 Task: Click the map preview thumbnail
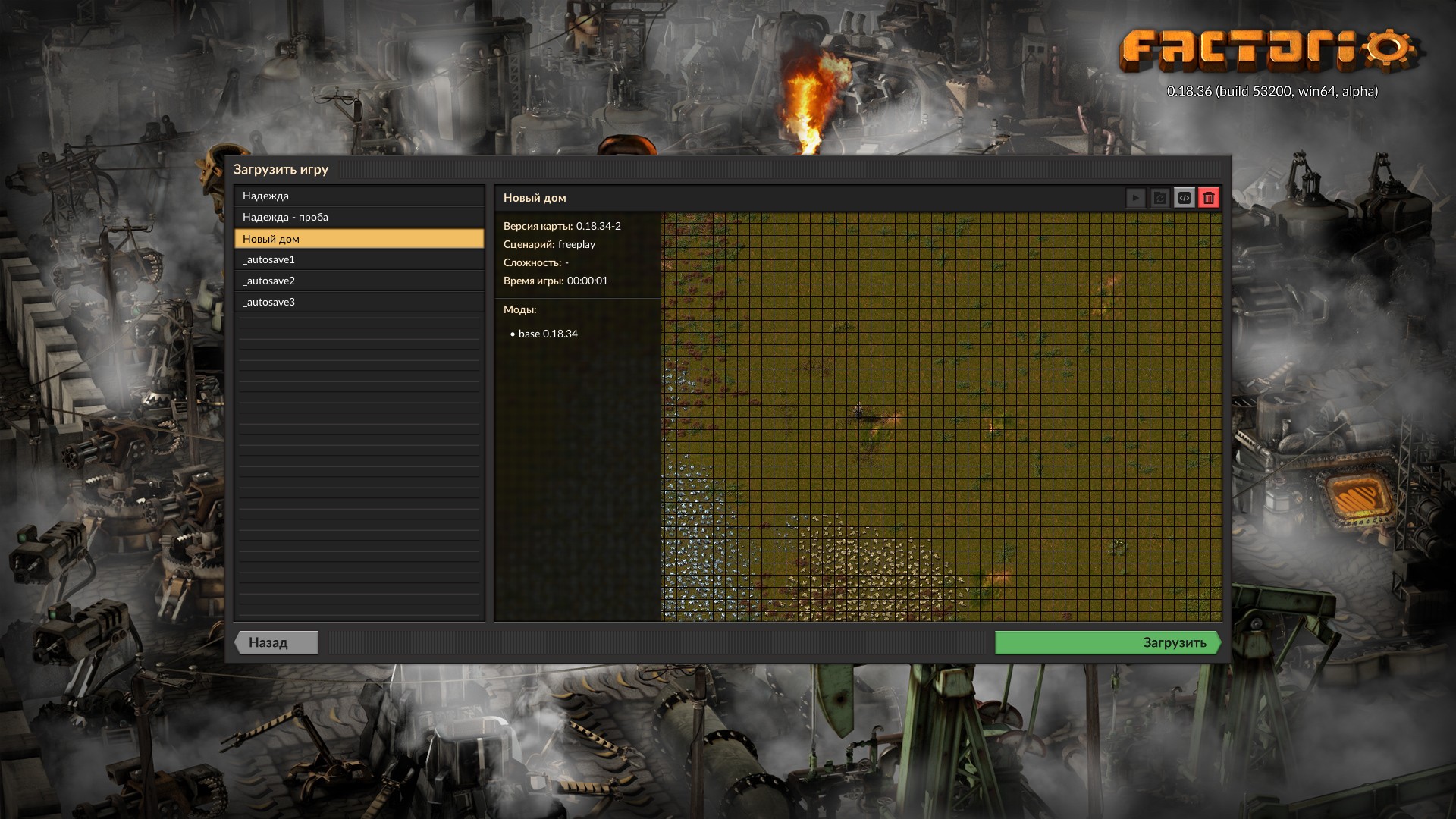[x=941, y=416]
